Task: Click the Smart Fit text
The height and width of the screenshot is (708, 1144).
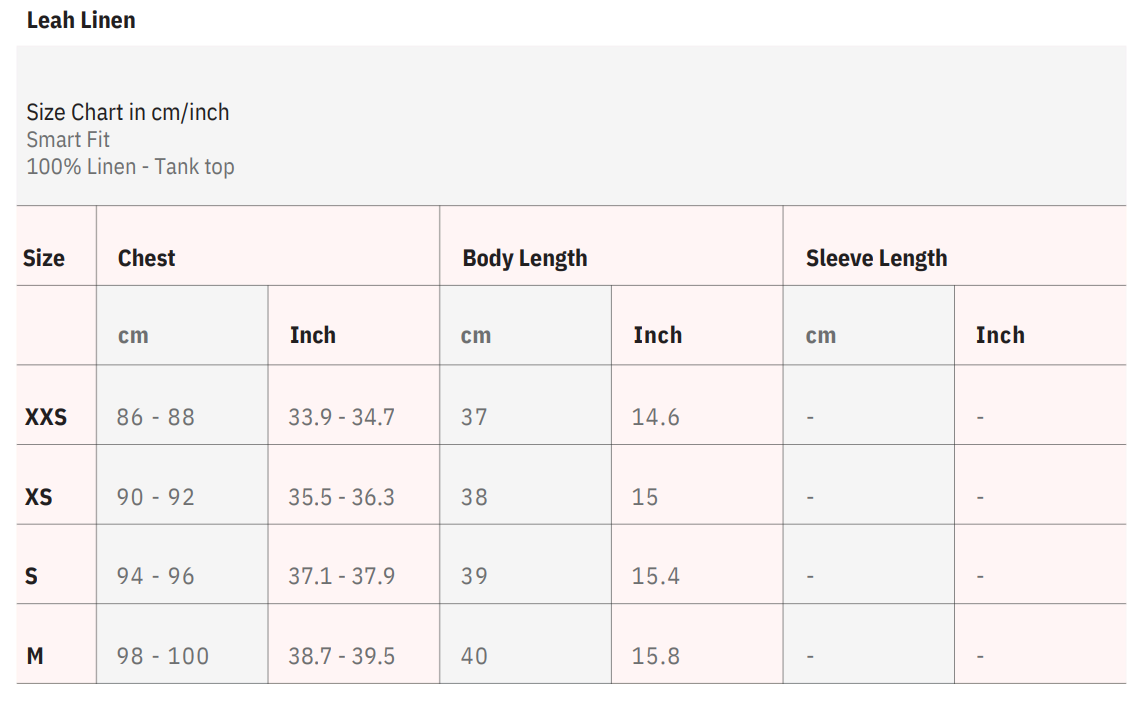Action: tap(68, 139)
